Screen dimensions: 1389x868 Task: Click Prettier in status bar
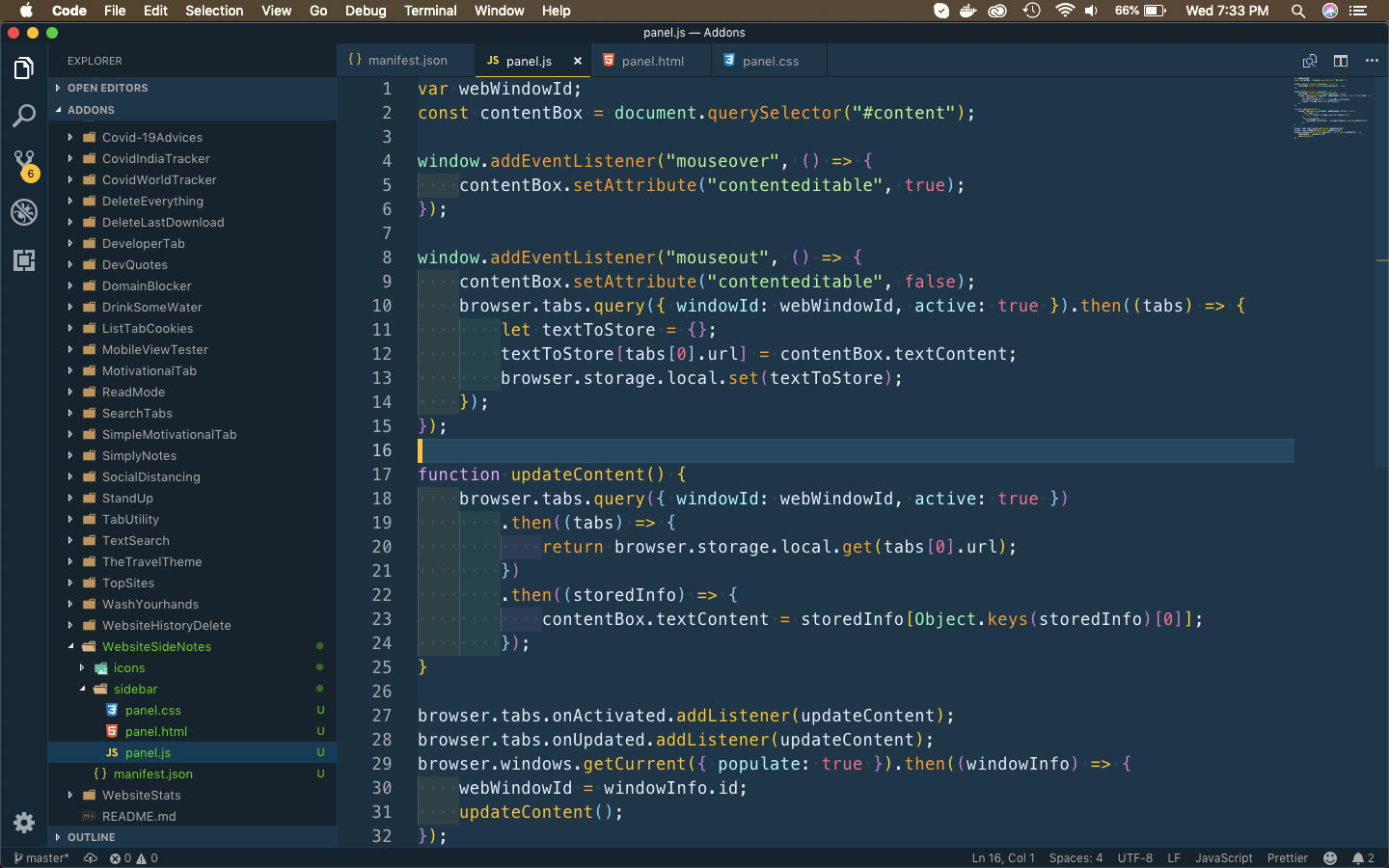pos(1288,858)
